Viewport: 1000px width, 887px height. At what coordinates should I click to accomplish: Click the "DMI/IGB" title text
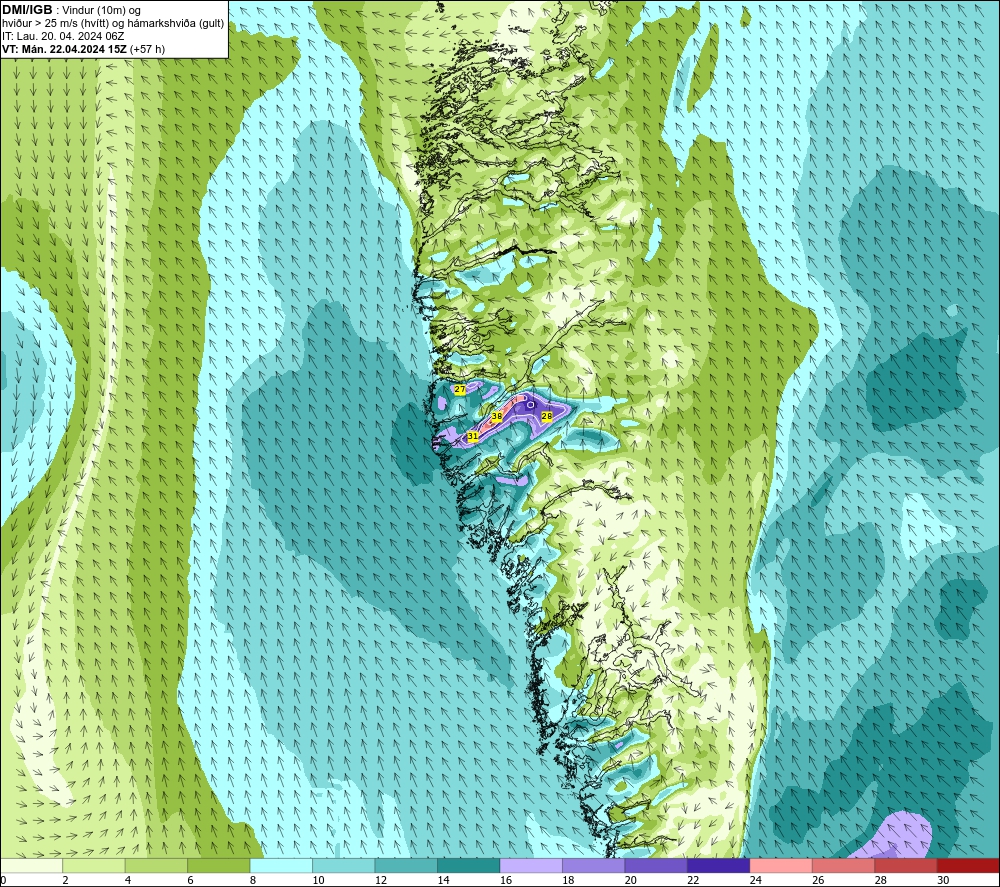27,10
